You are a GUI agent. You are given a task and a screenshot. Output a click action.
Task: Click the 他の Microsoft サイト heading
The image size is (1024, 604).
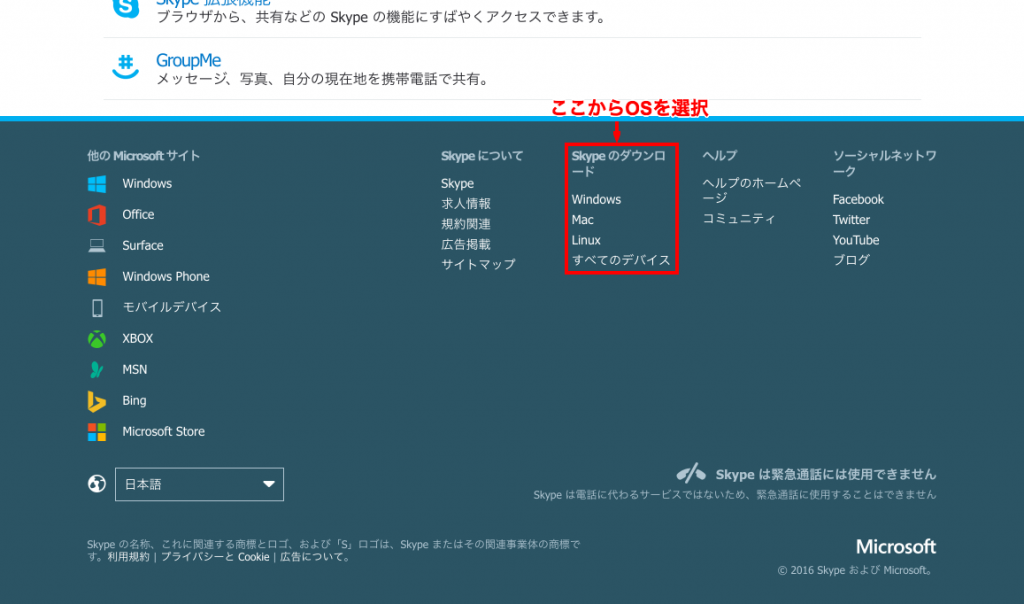144,156
